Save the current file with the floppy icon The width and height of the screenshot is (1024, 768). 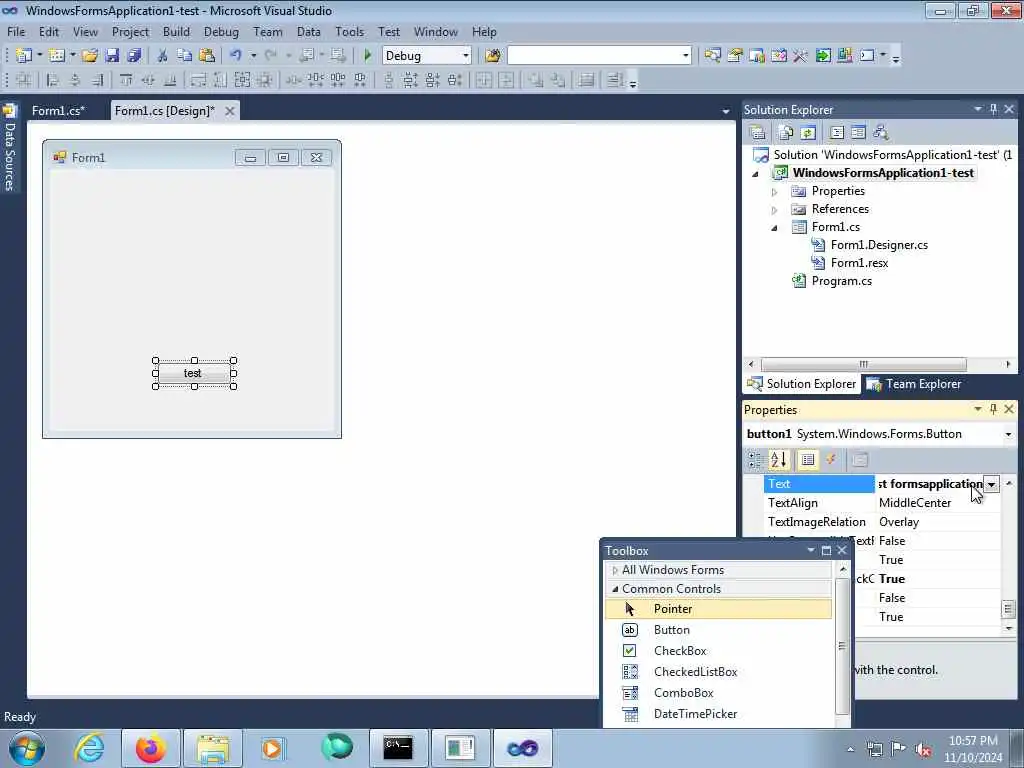112,56
